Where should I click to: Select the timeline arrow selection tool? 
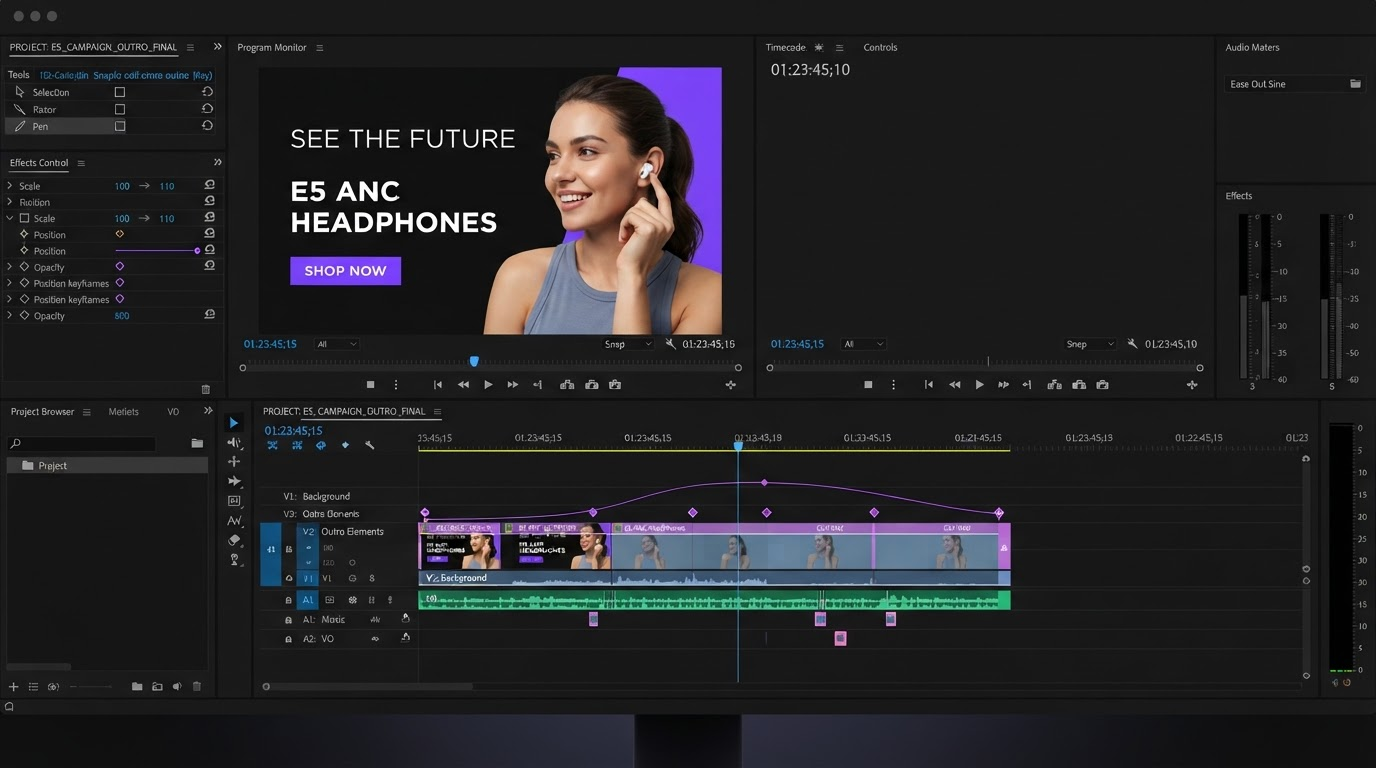pos(234,423)
